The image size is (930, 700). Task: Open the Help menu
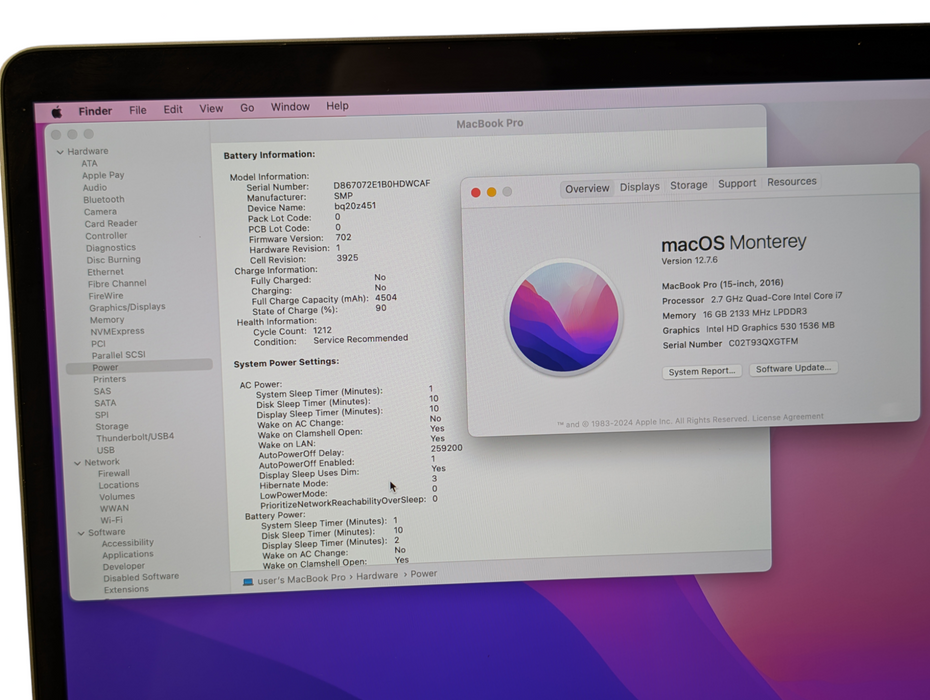(337, 106)
